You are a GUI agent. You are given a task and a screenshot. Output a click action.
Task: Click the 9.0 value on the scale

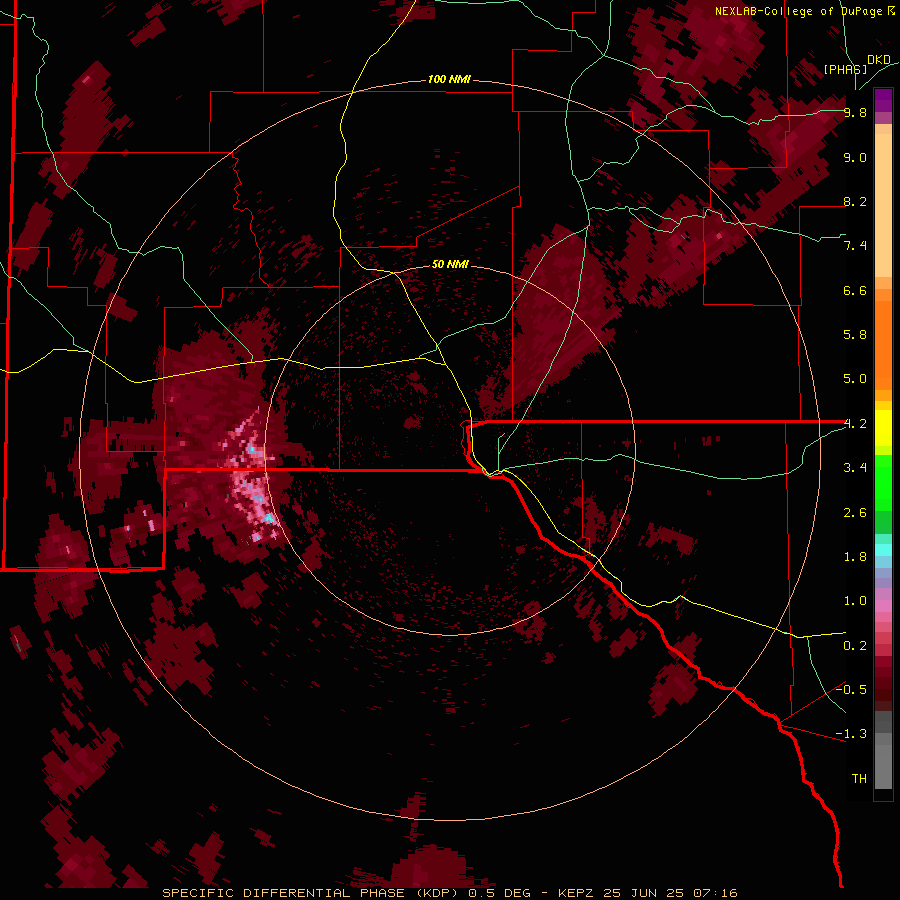pos(855,157)
